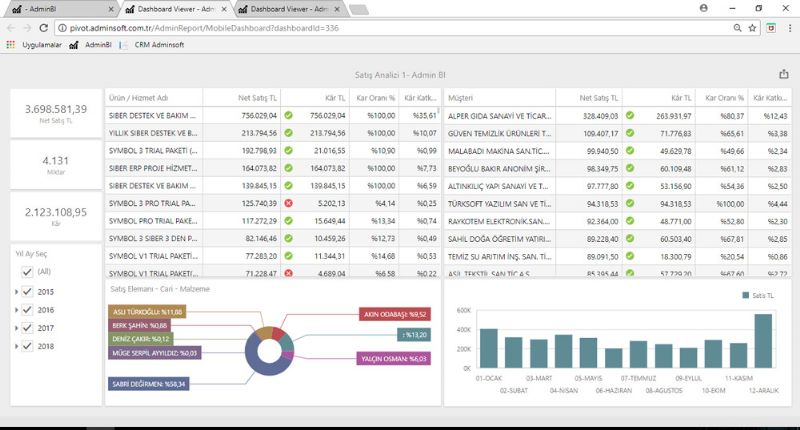Click MÜGE SERPİL AYYILDIZ donut label
The height and width of the screenshot is (430, 800).
pyautogui.click(x=155, y=353)
